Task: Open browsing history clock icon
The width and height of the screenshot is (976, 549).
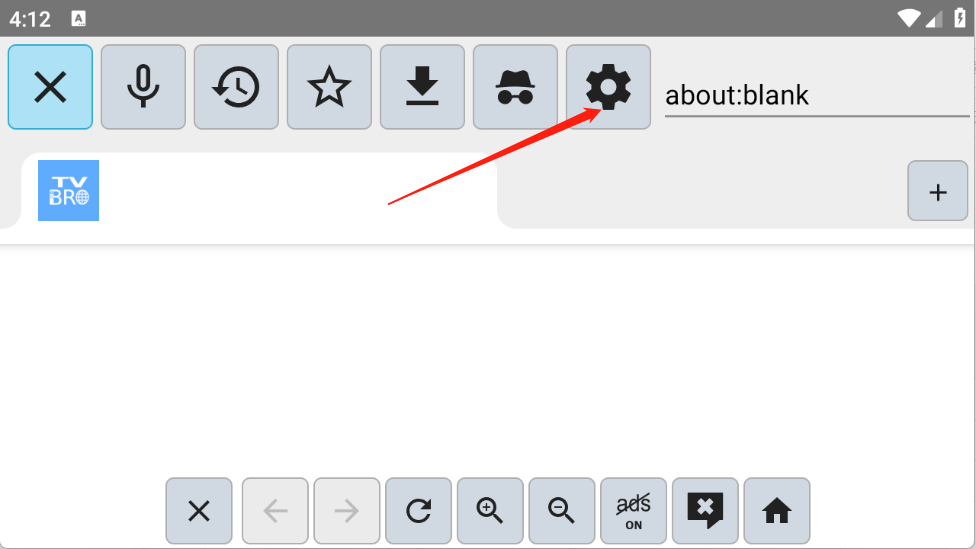Action: tap(236, 87)
